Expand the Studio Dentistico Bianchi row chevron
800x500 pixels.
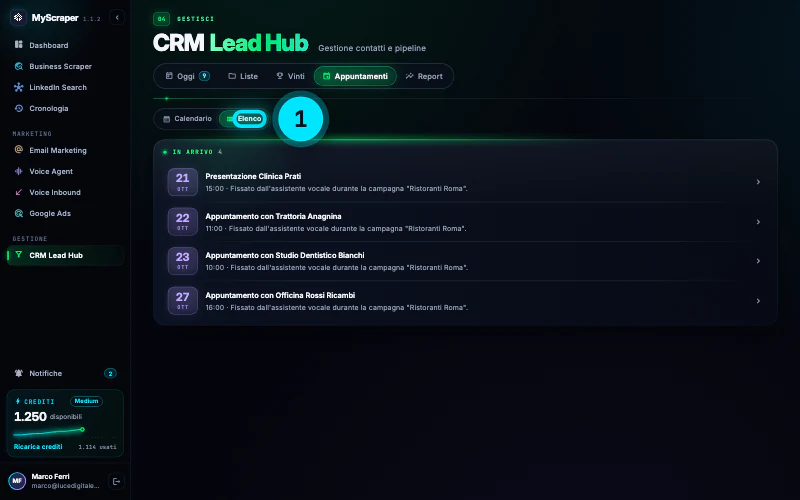pos(758,261)
